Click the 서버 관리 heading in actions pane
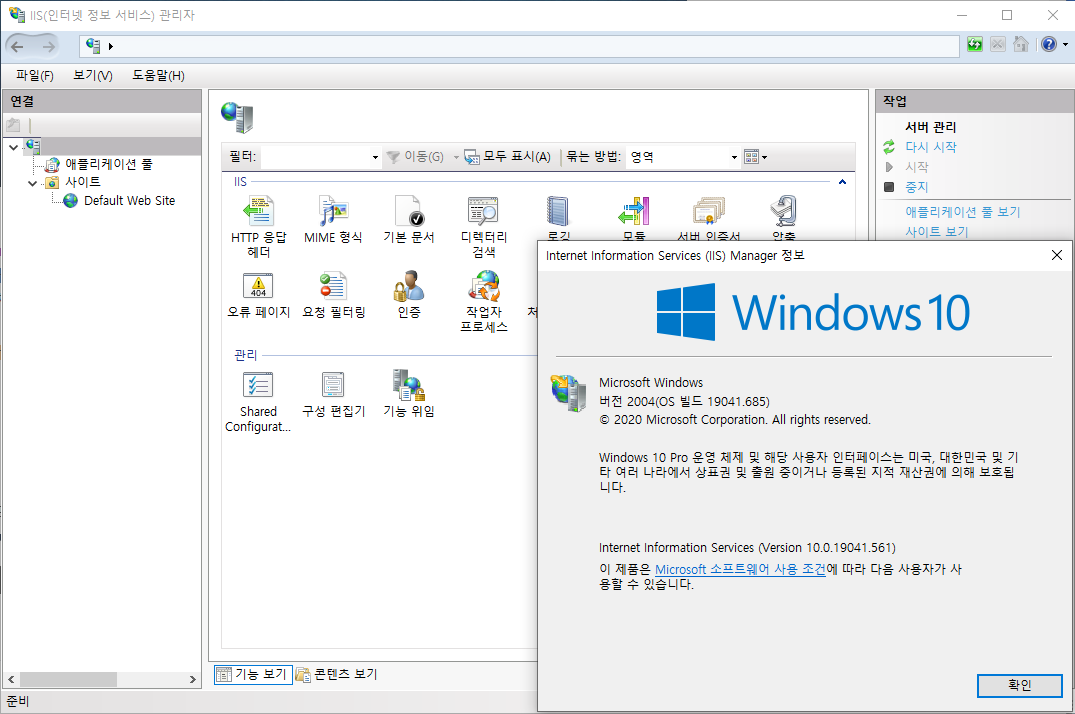This screenshot has height=714, width=1075. coord(930,127)
